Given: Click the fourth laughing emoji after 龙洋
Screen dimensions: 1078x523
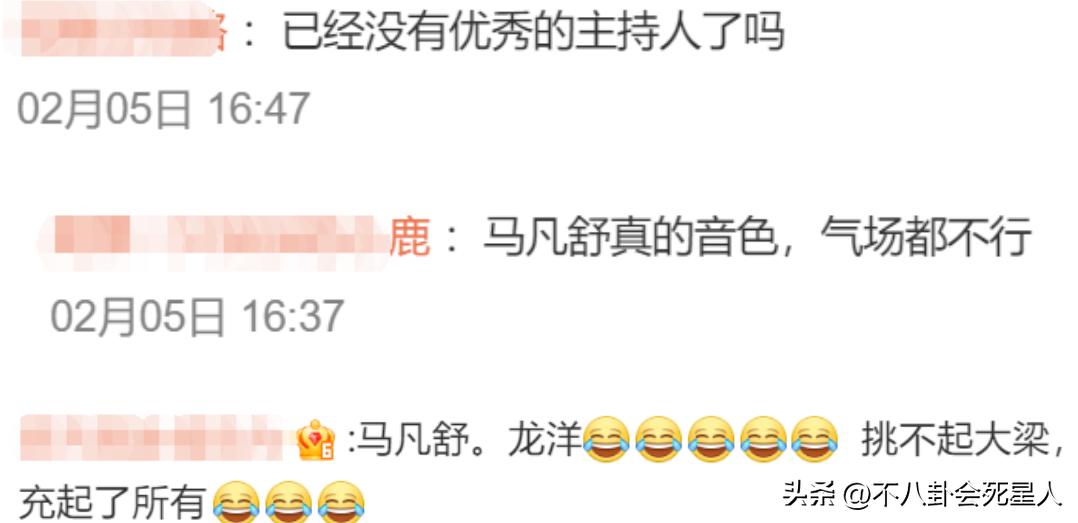Looking at the screenshot, I should [763, 437].
